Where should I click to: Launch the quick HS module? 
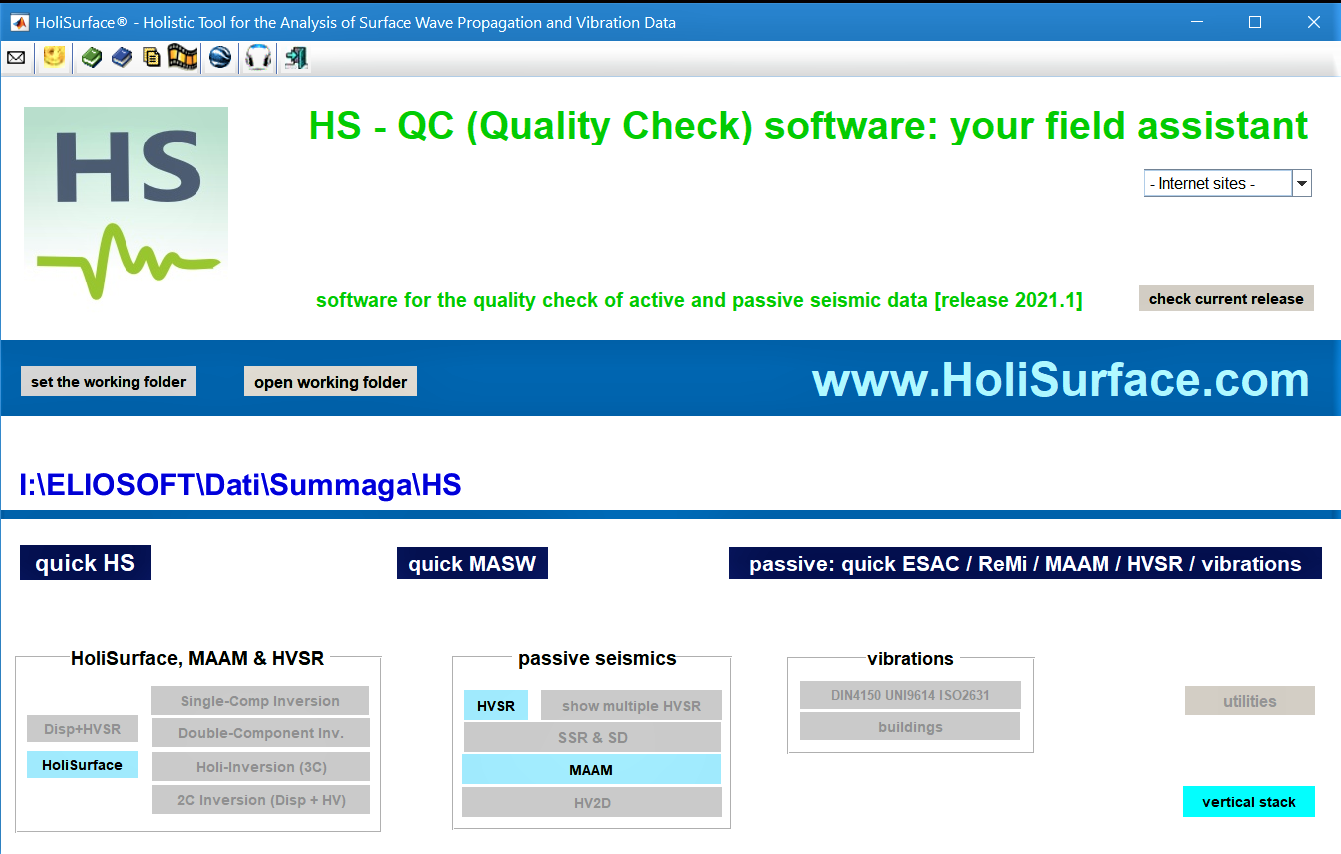pyautogui.click(x=85, y=563)
